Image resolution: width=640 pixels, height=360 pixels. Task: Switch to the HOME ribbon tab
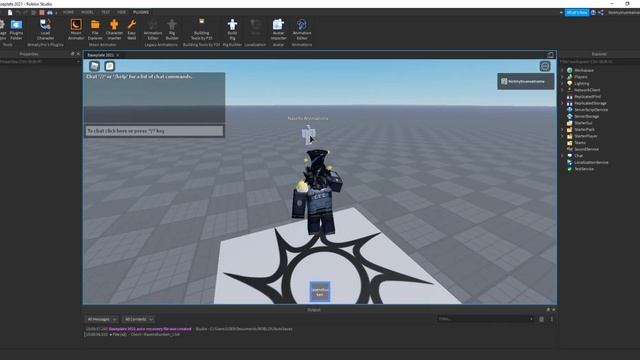(x=68, y=12)
